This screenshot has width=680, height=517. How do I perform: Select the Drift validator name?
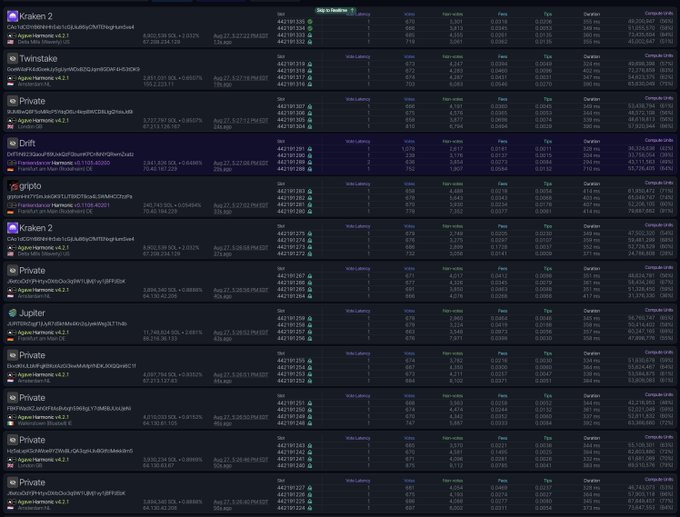click(27, 143)
